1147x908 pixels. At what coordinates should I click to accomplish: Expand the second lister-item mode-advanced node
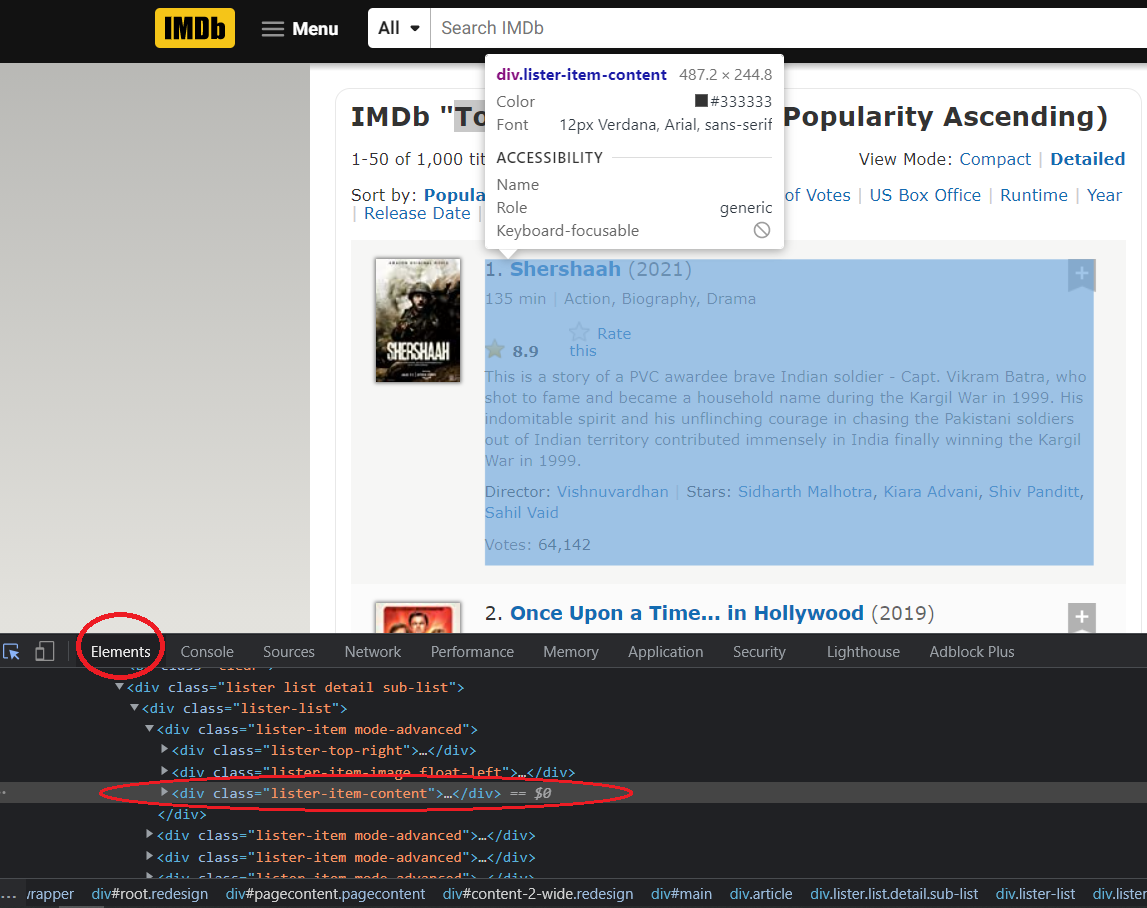[149, 834]
